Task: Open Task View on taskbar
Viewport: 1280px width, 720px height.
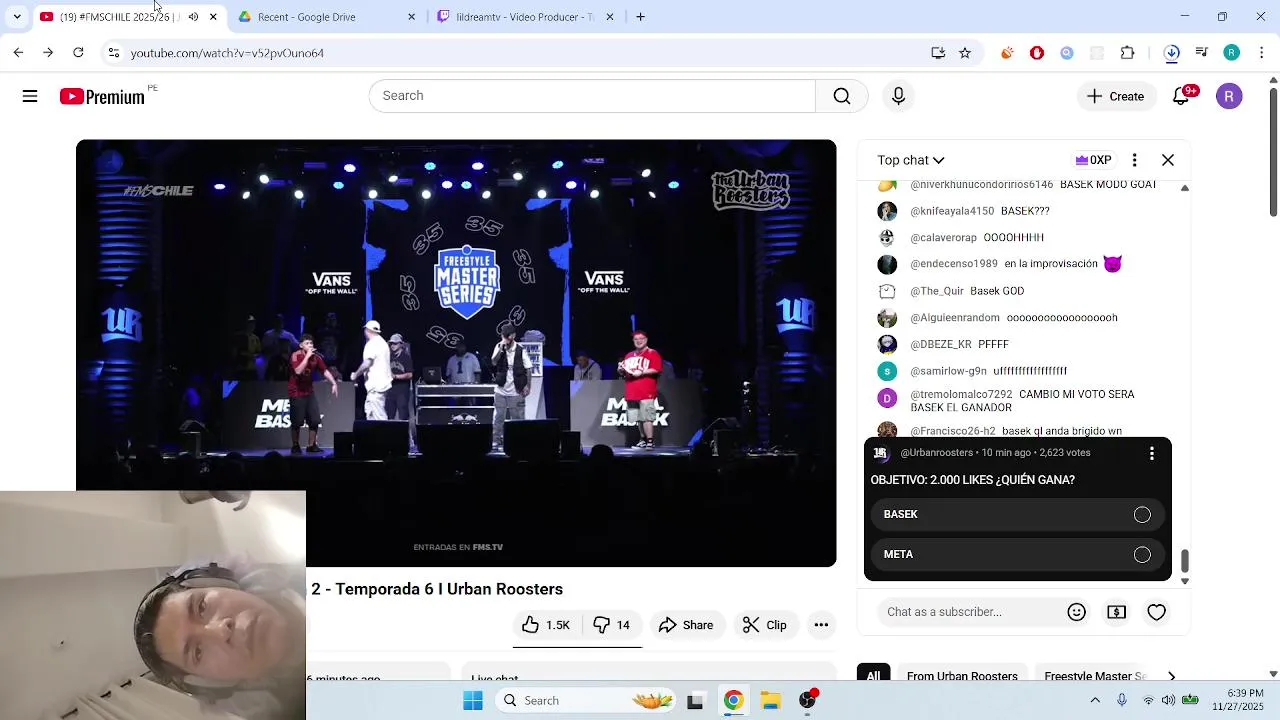Action: 695,701
